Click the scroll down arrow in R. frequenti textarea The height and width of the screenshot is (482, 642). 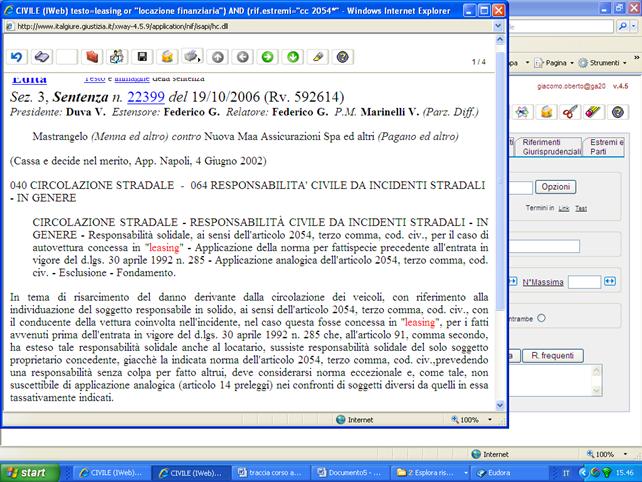point(597,391)
